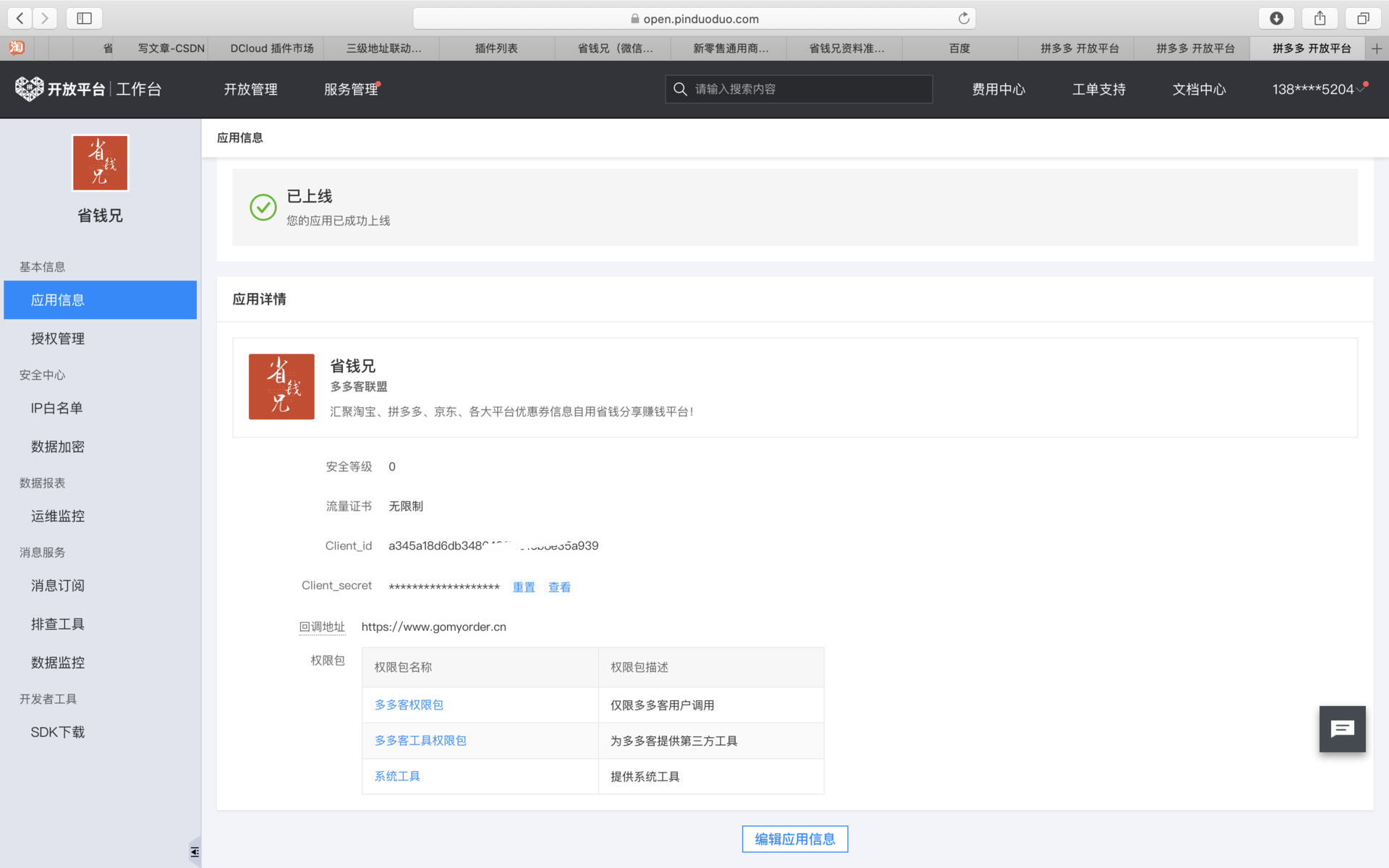The height and width of the screenshot is (868, 1389).
Task: Open the 开放管理 top menu
Action: 250,89
